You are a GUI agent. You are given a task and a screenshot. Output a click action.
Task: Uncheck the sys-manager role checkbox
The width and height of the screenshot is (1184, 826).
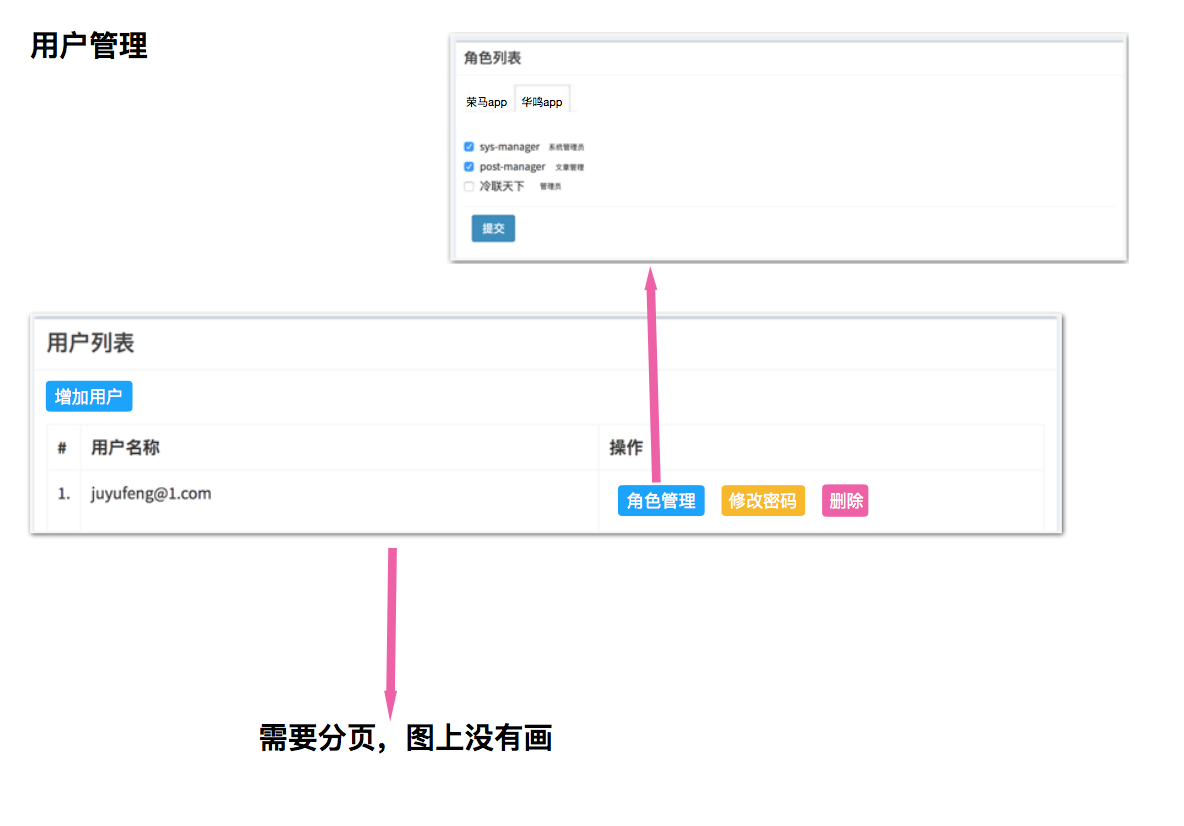(x=469, y=147)
